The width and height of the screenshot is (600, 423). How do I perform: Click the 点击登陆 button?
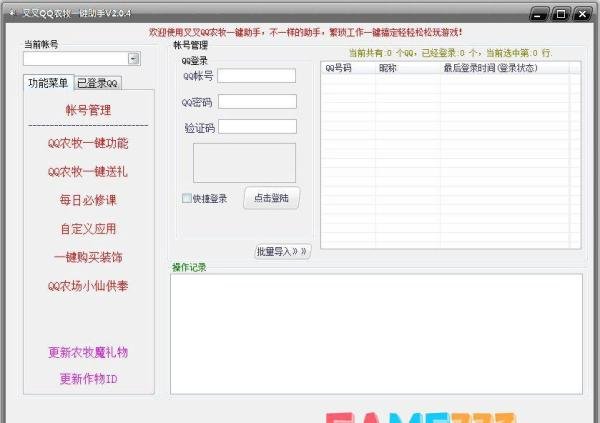(x=271, y=198)
